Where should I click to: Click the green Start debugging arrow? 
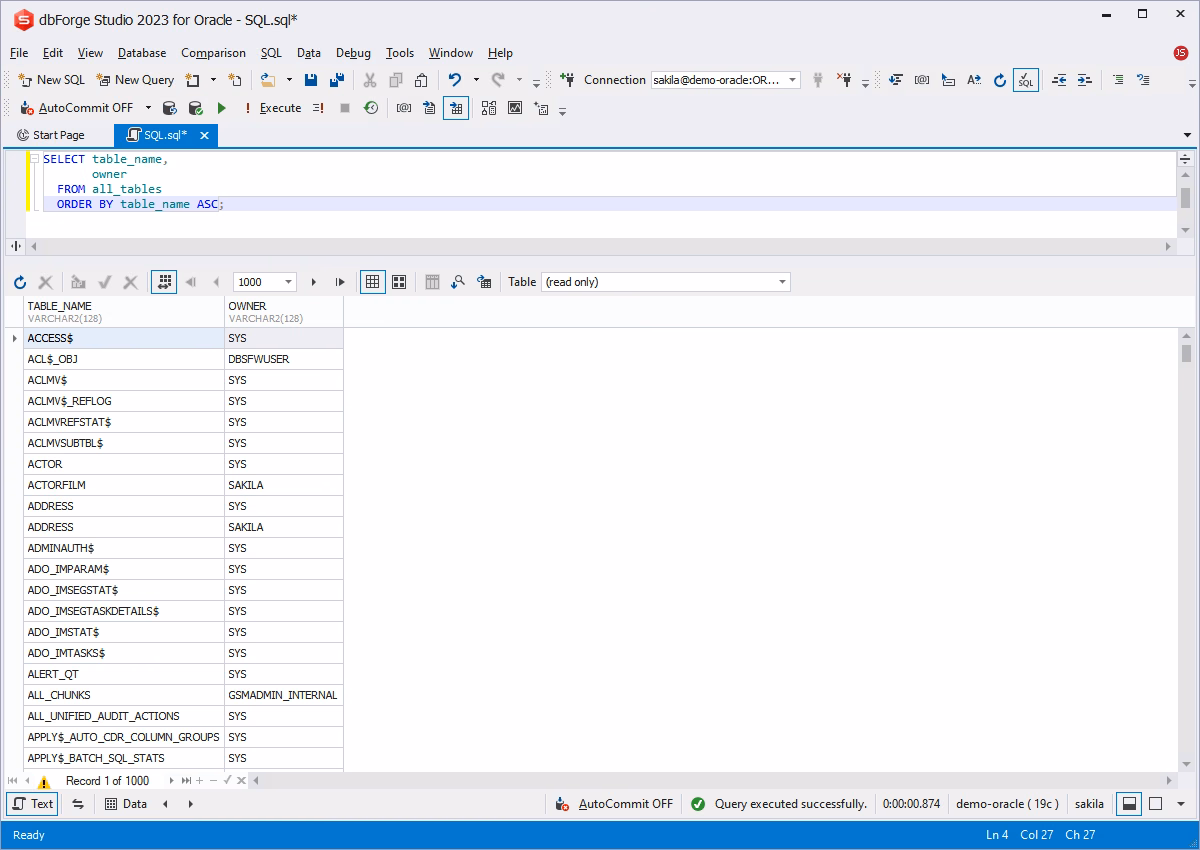pos(222,108)
